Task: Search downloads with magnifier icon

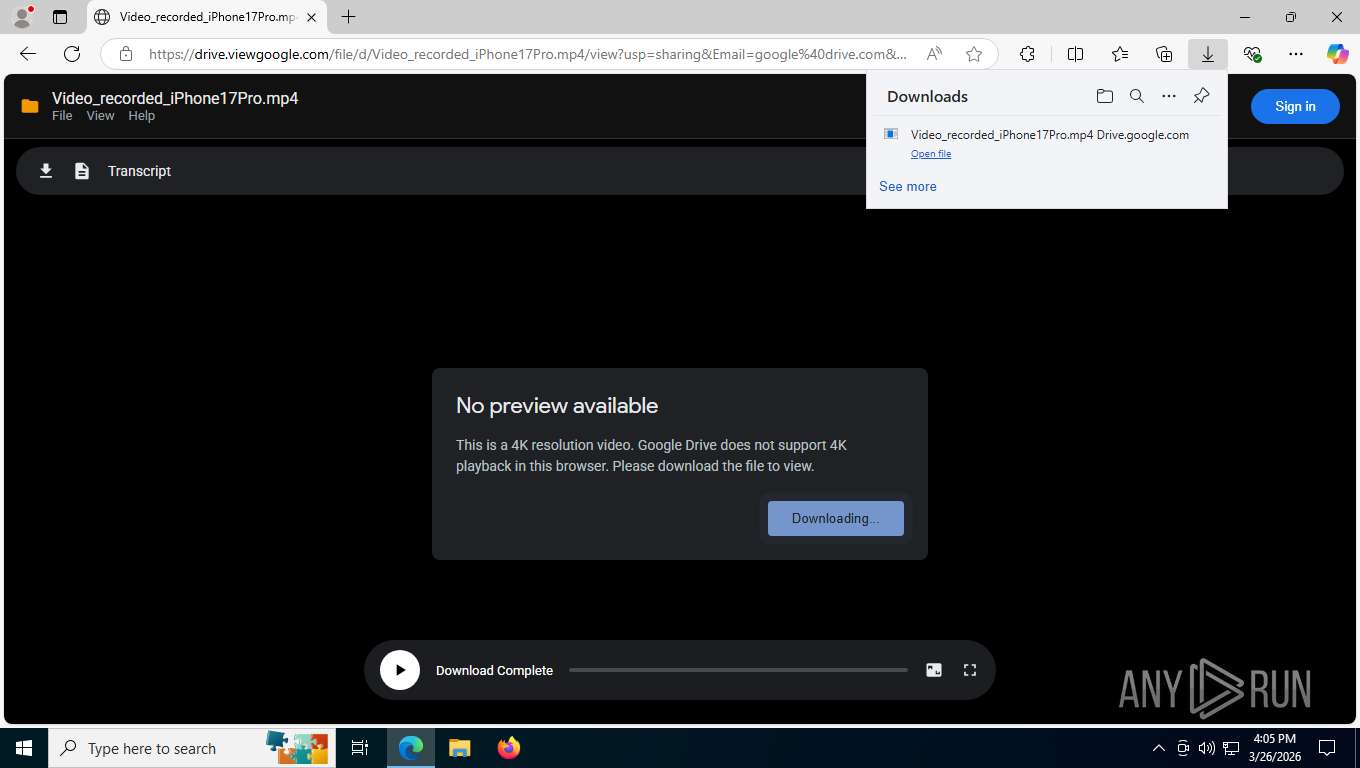Action: 1137,96
